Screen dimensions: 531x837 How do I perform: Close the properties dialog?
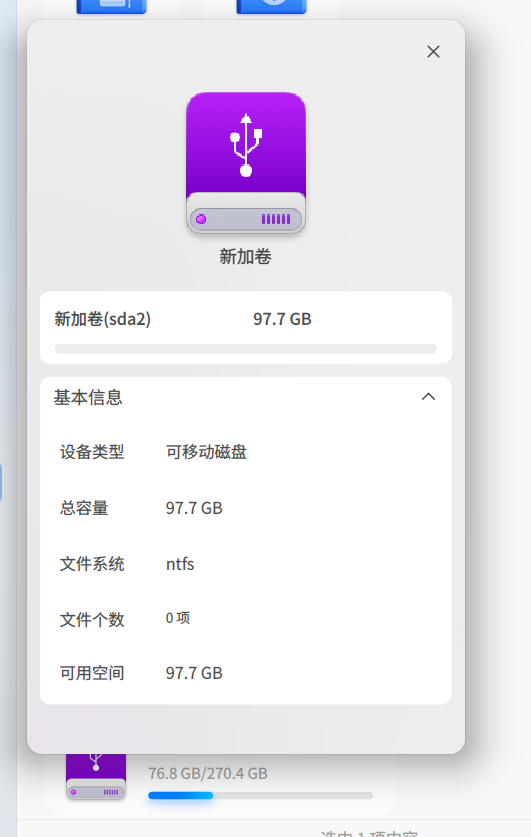(x=433, y=52)
